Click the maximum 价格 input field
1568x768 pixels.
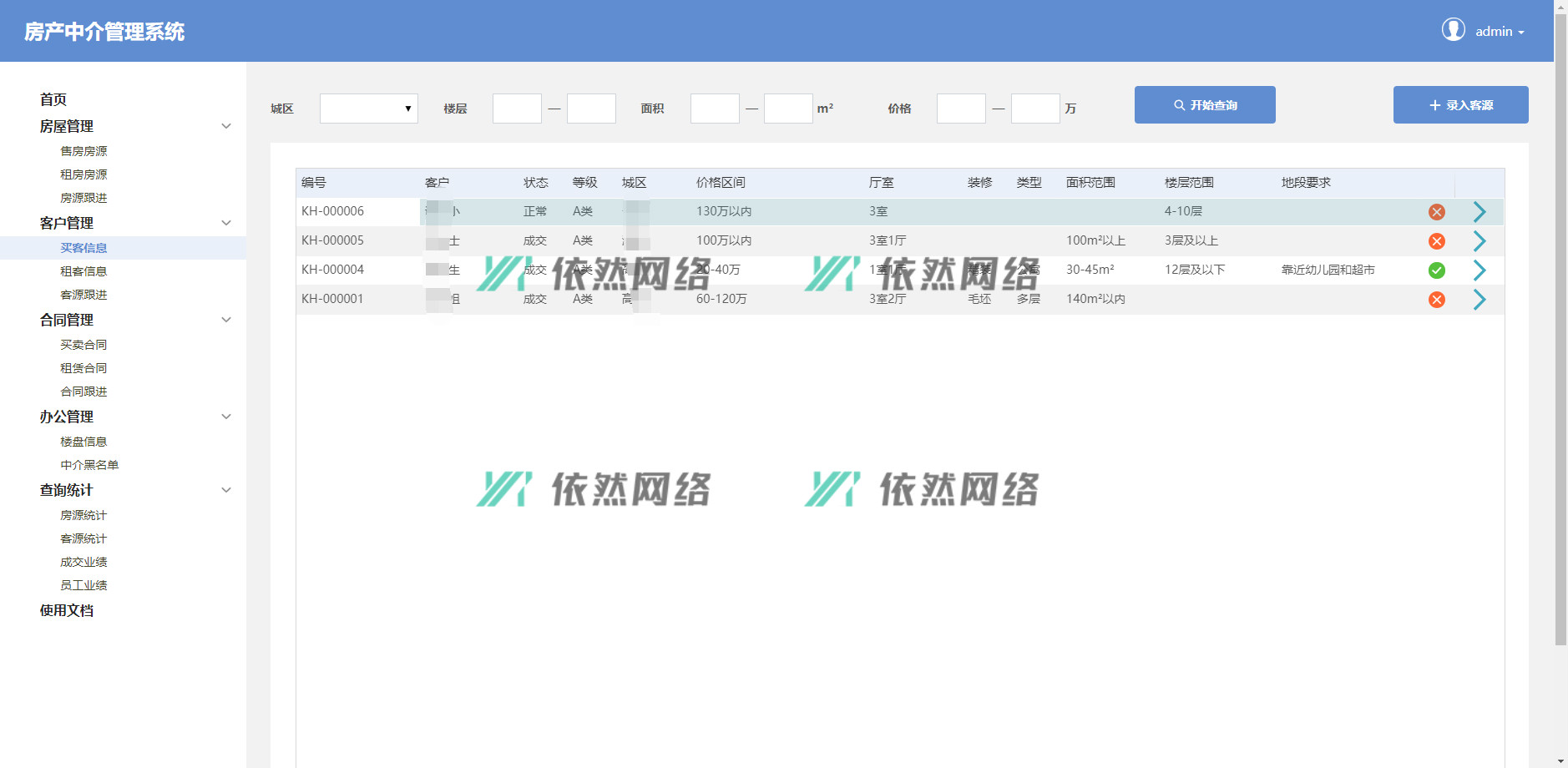(x=1035, y=109)
